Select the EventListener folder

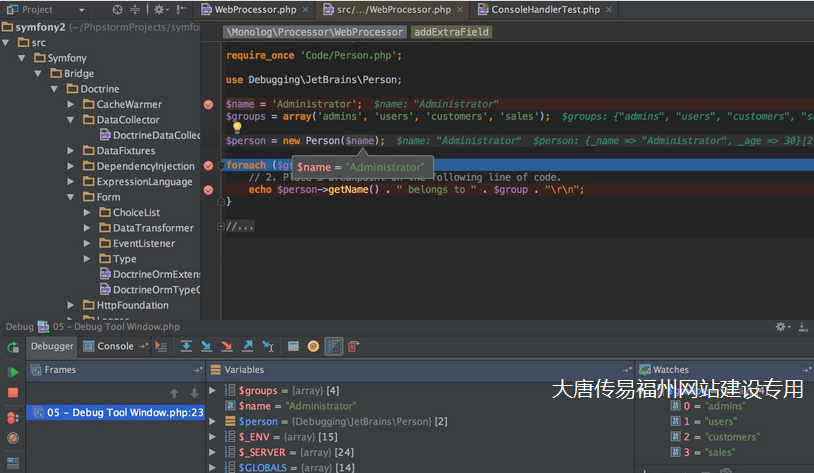coord(138,244)
